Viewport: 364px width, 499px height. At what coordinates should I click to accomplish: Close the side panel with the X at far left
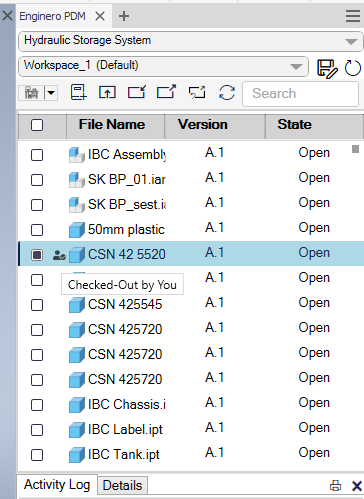[7, 16]
